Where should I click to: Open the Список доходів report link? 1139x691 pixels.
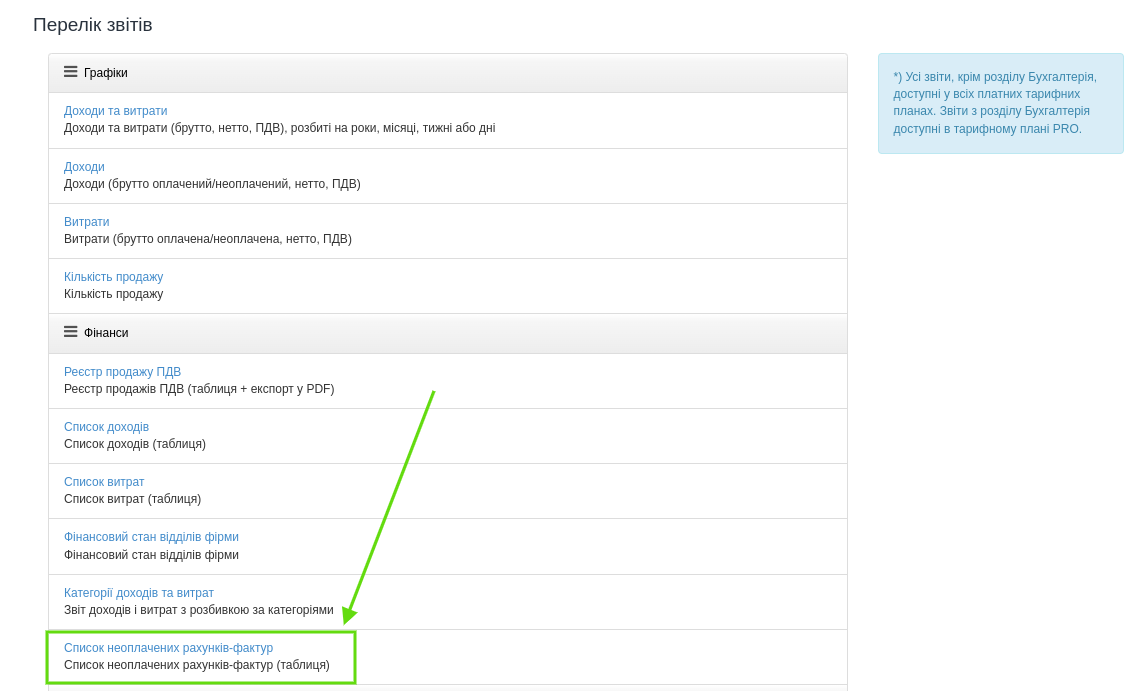pyautogui.click(x=106, y=427)
